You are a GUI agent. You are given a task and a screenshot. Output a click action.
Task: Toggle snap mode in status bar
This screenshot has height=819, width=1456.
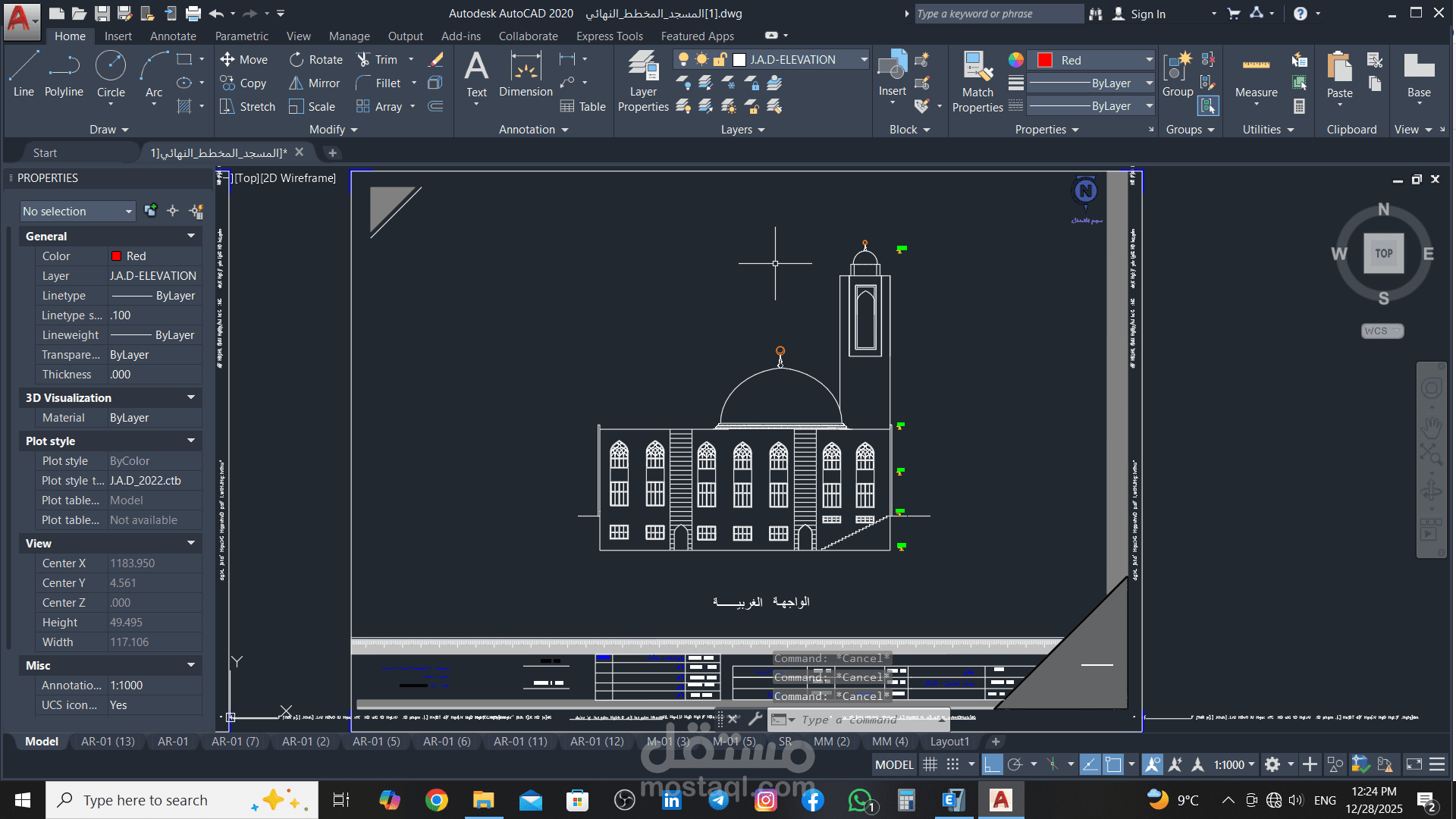pyautogui.click(x=952, y=764)
